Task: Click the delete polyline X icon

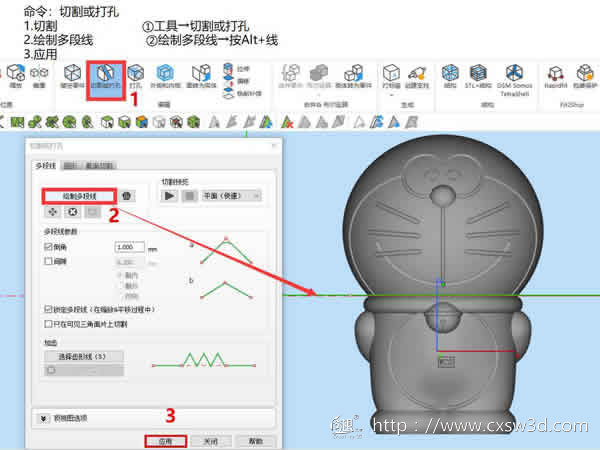Action: 72,212
